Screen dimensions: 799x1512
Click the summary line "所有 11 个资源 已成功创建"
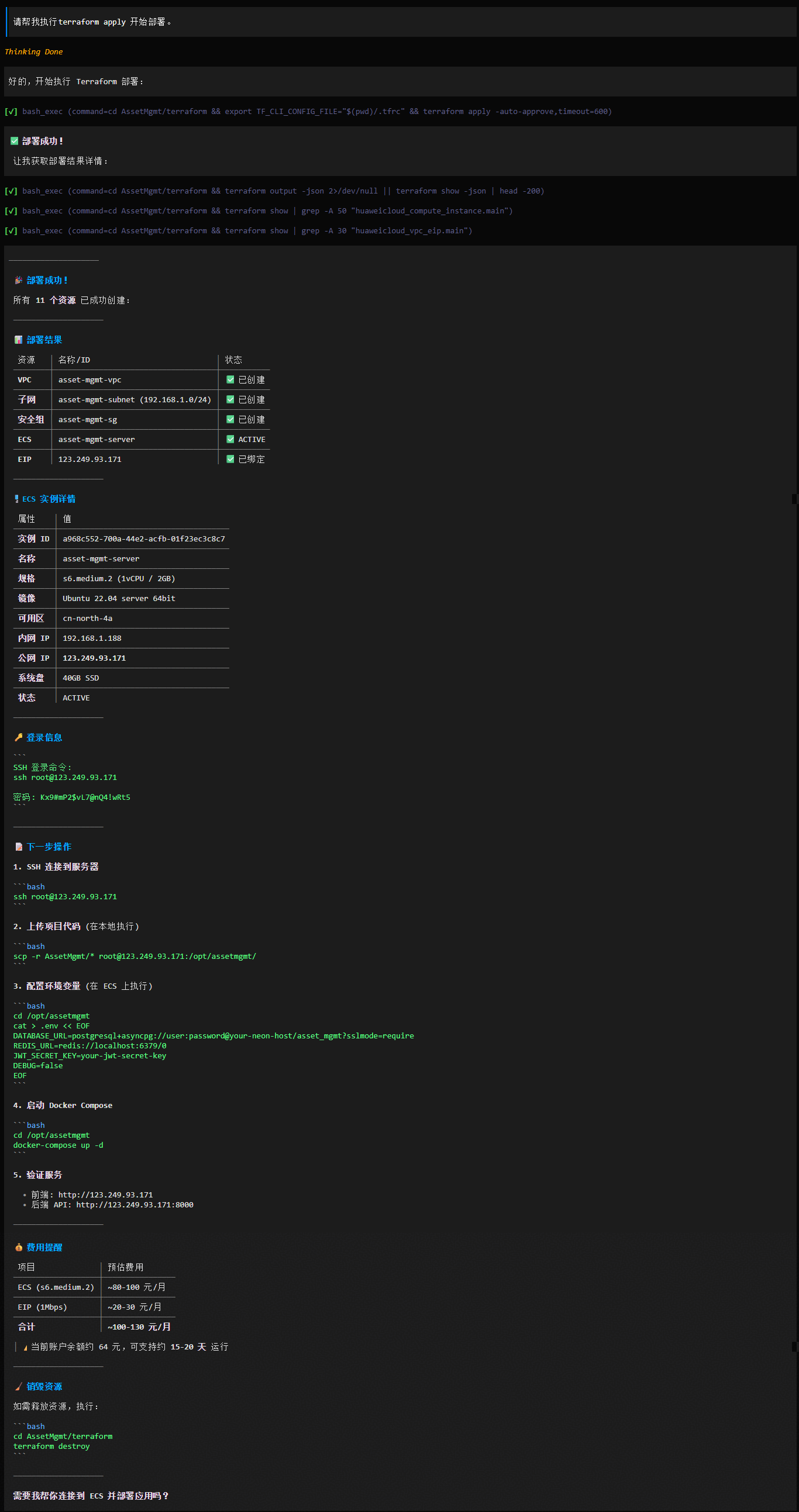point(71,301)
